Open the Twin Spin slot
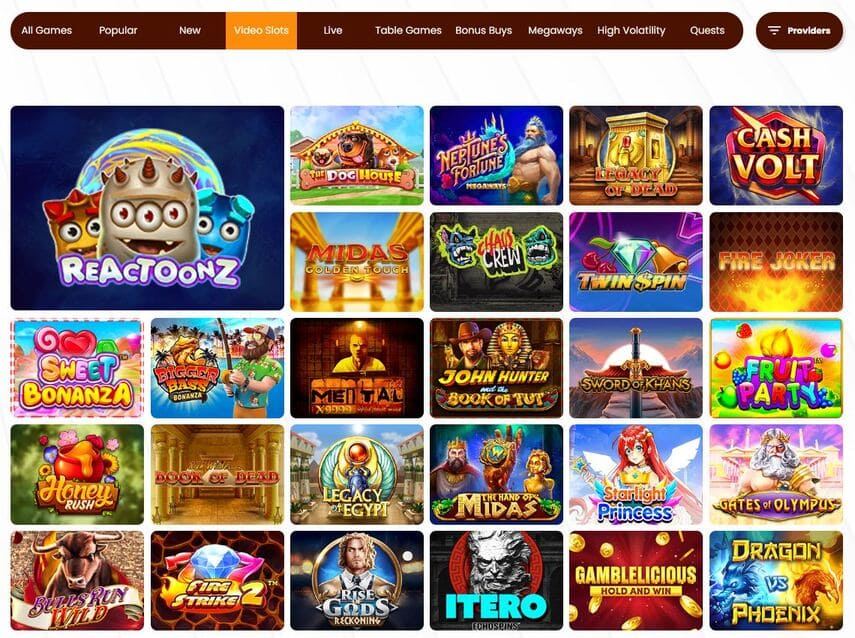Screen dimensions: 855x638 click(636, 262)
